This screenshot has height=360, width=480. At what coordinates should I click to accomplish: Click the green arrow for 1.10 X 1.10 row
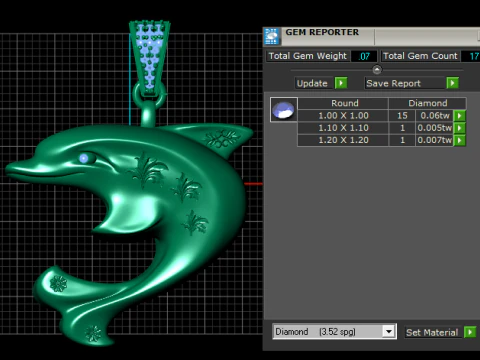(460, 128)
